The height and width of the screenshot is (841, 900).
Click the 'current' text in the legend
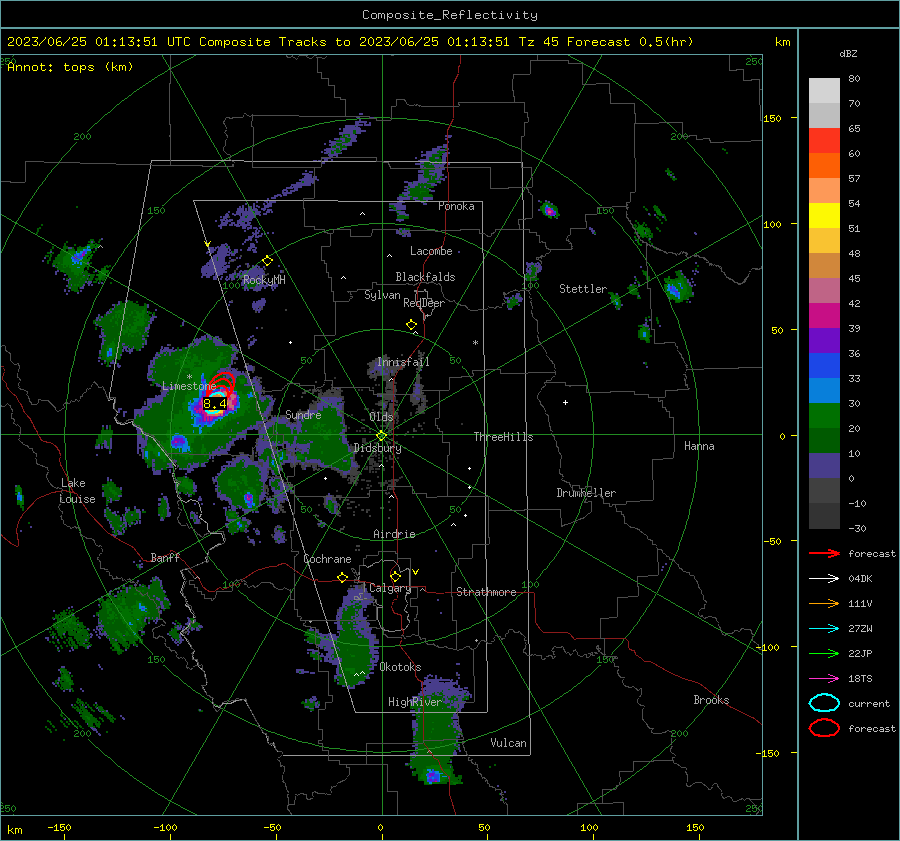[x=869, y=703]
